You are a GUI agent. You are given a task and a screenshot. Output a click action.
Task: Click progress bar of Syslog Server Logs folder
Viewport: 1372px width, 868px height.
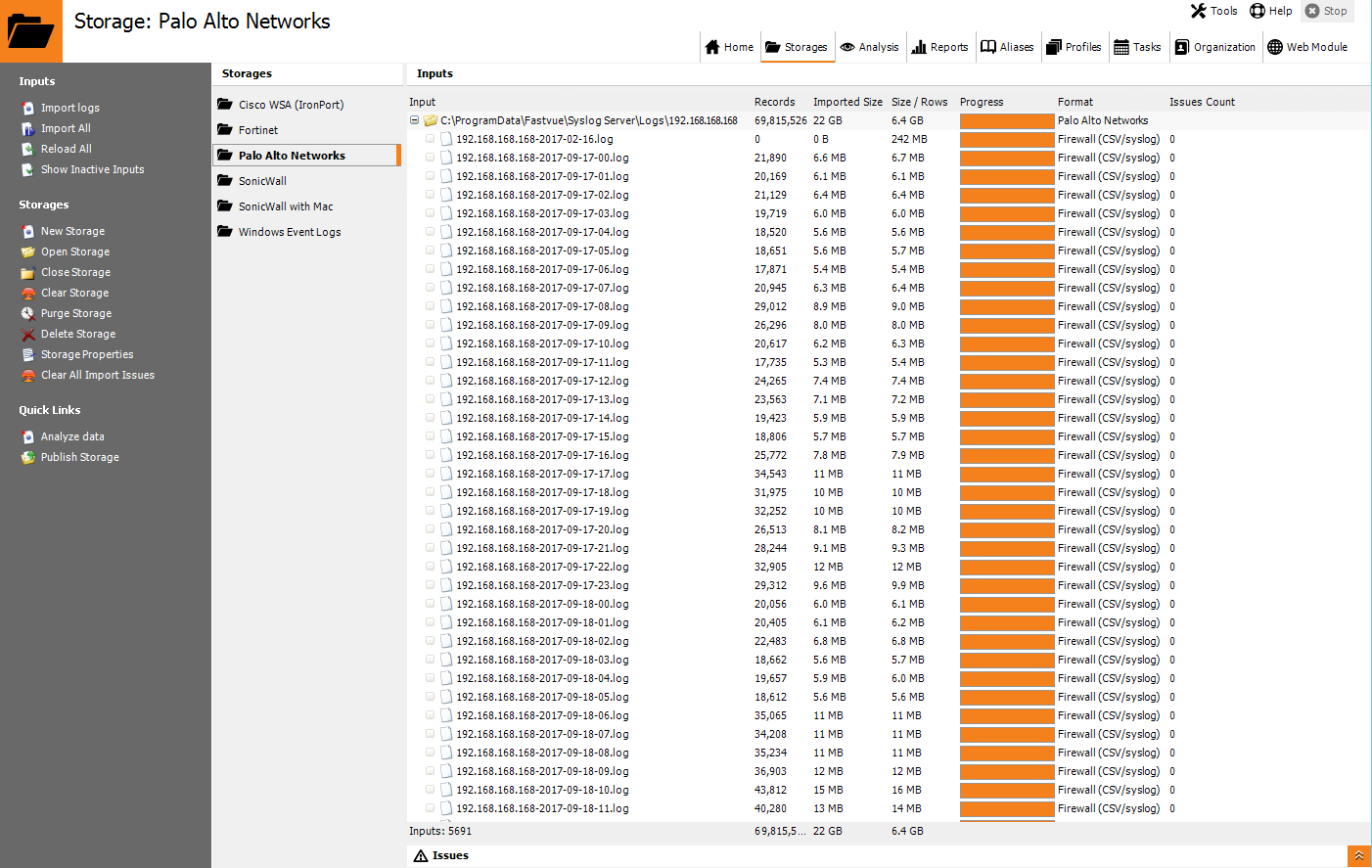1007,120
